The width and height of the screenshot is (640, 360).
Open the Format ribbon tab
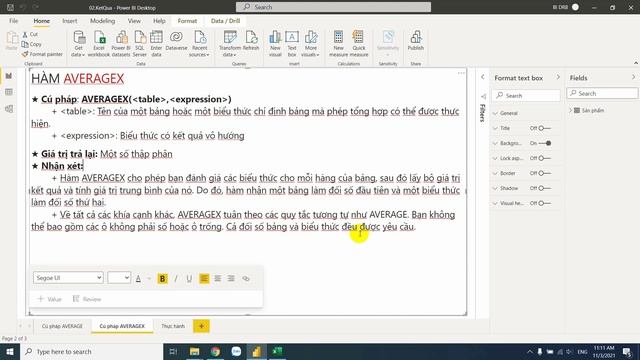pyautogui.click(x=187, y=21)
